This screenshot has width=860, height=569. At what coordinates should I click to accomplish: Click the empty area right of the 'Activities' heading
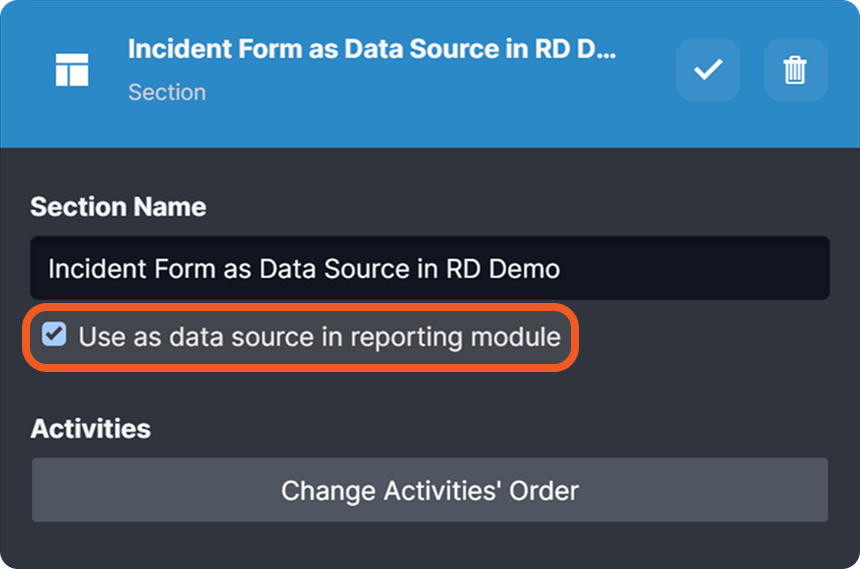pos(500,429)
